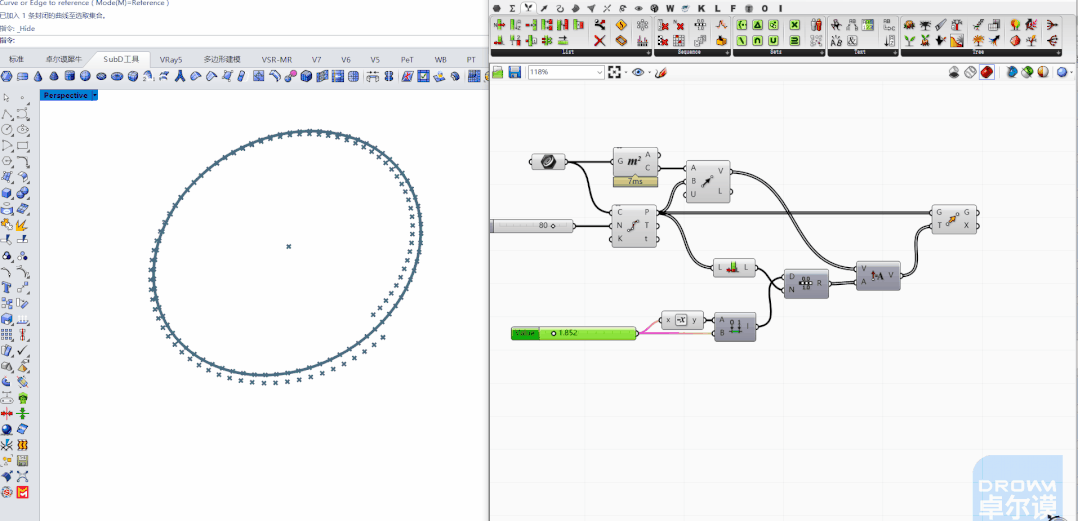Save the Grasshopper document (floppy icon)
Image resolution: width=1078 pixels, height=521 pixels.
514,72
